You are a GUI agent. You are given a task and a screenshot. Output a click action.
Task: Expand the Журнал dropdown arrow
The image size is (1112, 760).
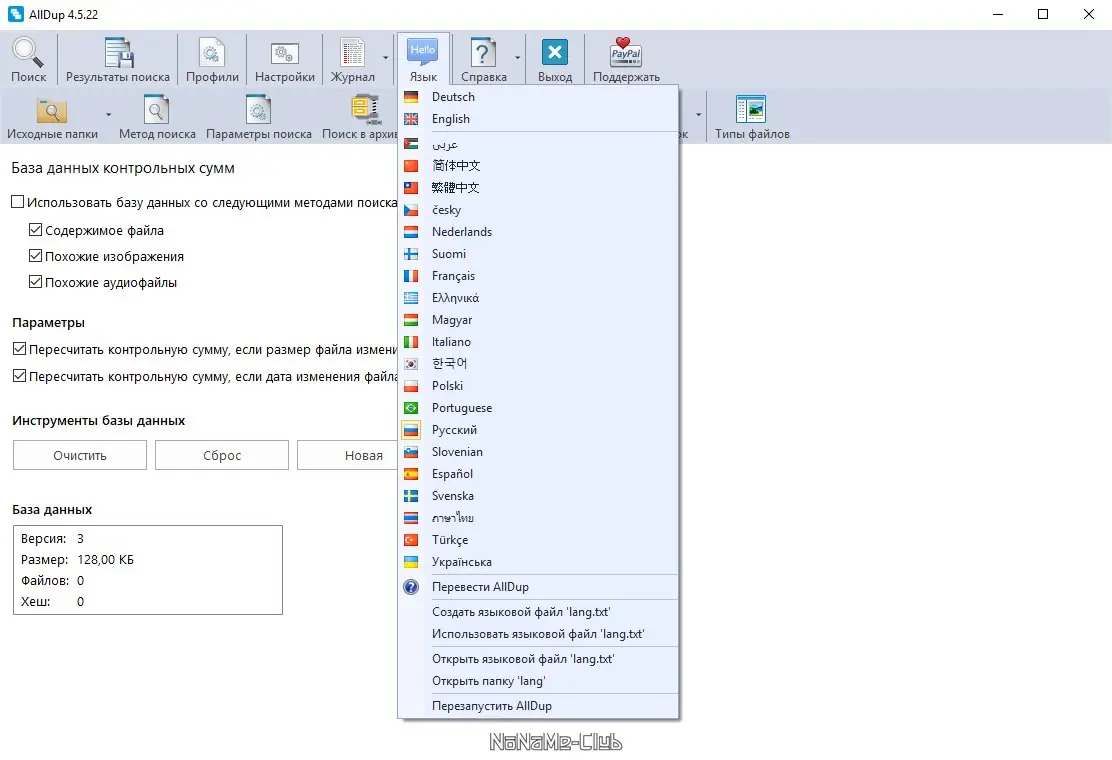(386, 58)
